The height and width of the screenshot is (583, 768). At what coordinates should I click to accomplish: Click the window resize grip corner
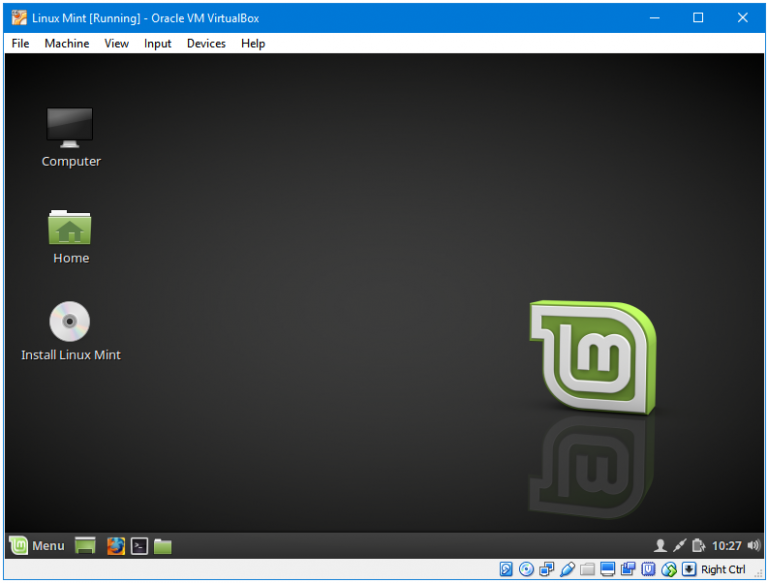(759, 574)
